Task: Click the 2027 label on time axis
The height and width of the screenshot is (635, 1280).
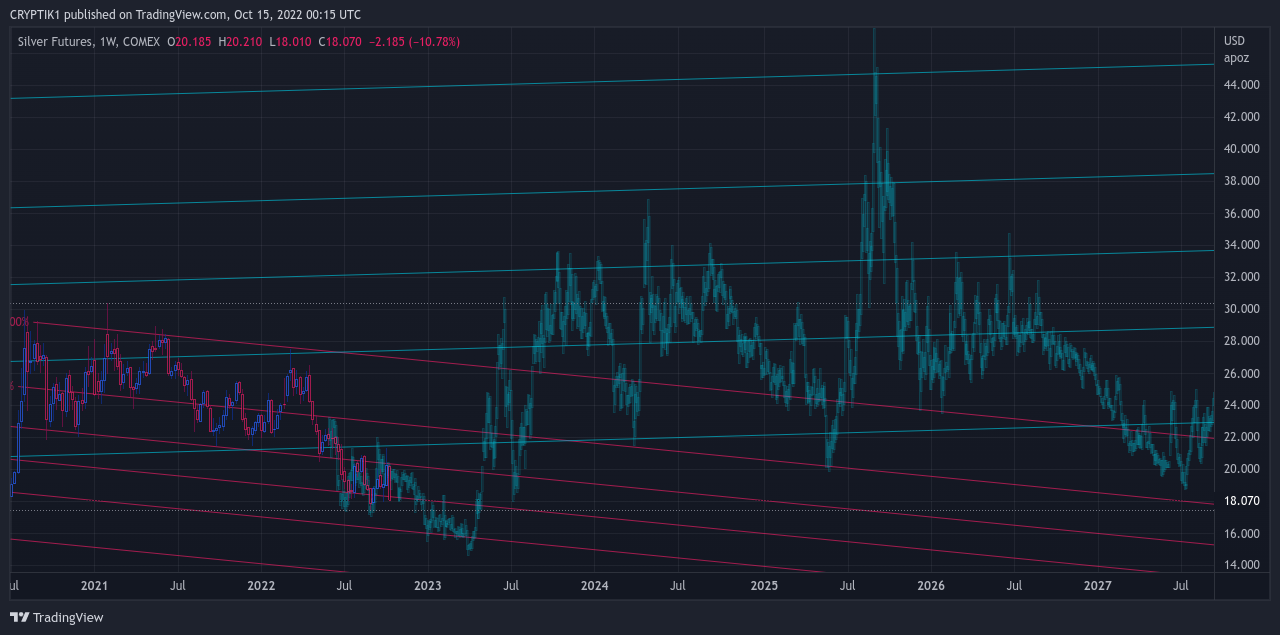Action: (x=1098, y=584)
